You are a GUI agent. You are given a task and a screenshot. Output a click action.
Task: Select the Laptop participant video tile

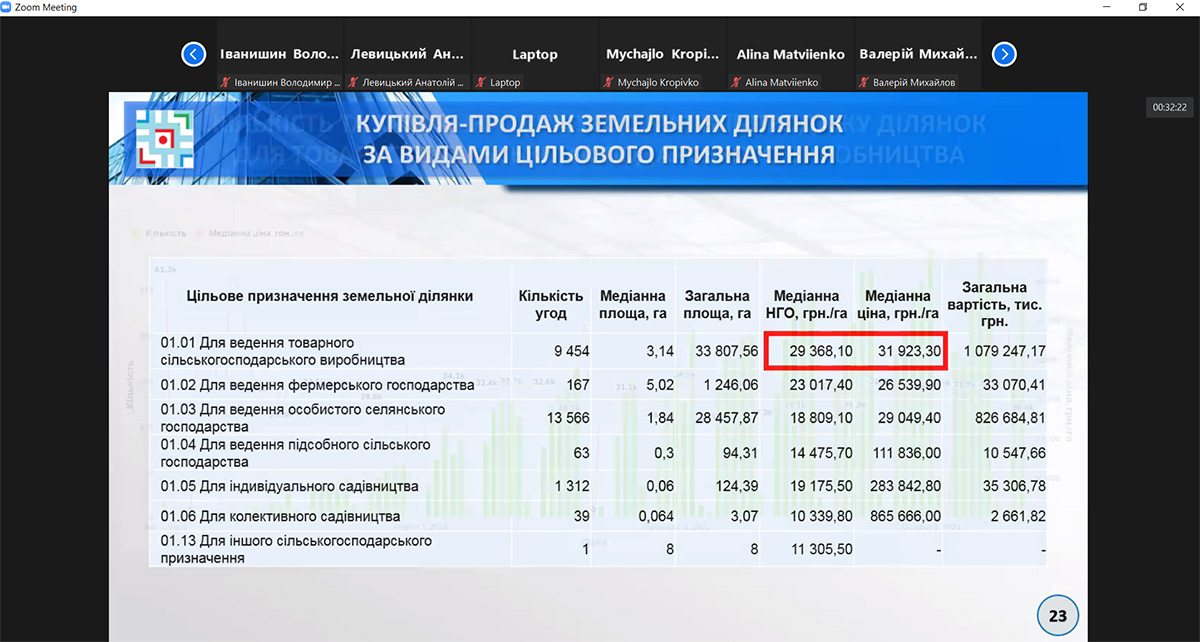[x=535, y=54]
